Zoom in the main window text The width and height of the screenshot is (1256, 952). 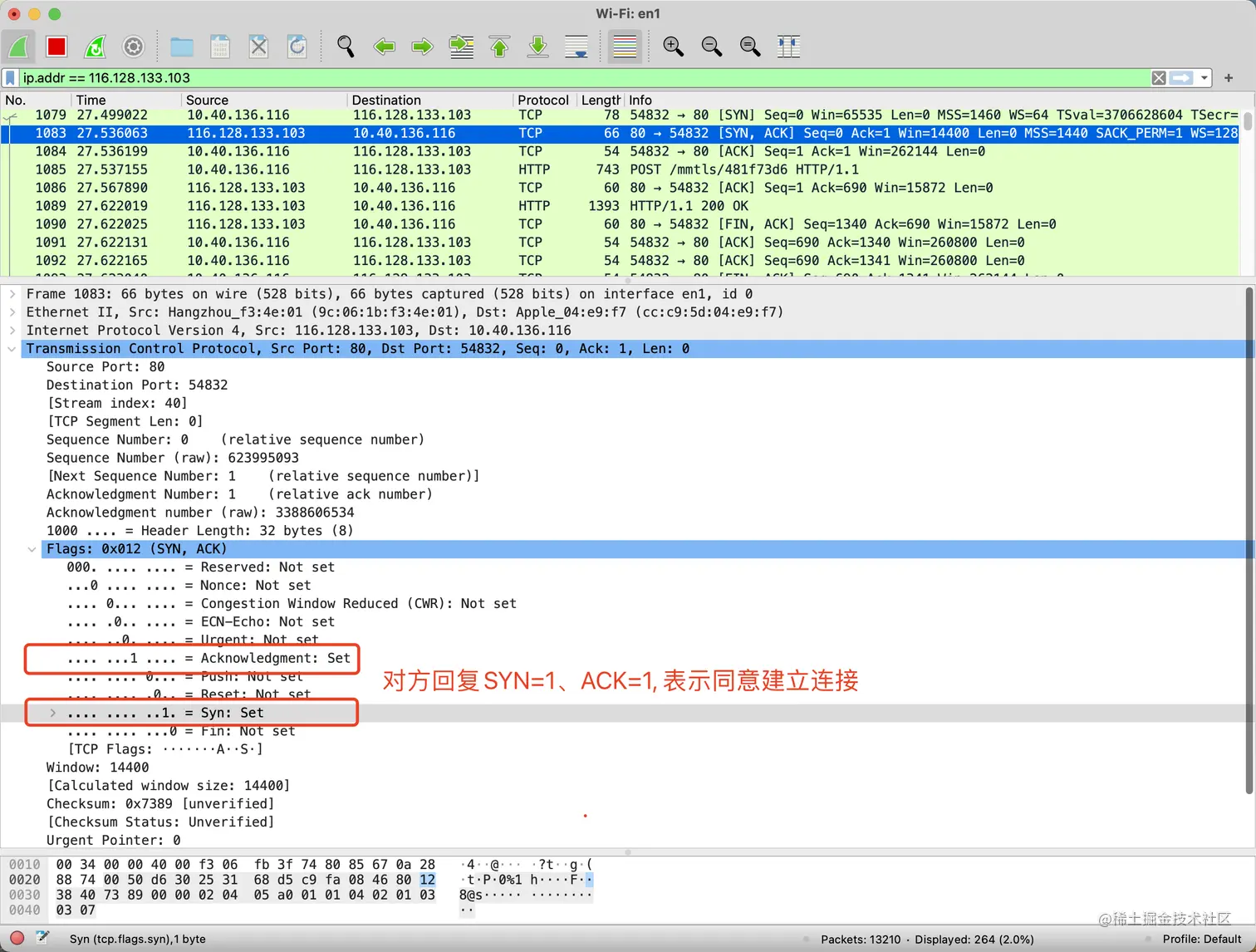(673, 47)
